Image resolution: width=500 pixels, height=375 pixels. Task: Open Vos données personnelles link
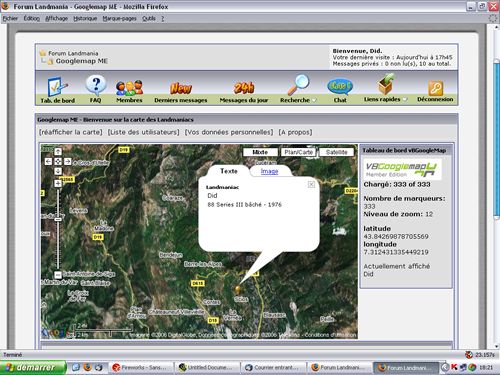click(229, 132)
